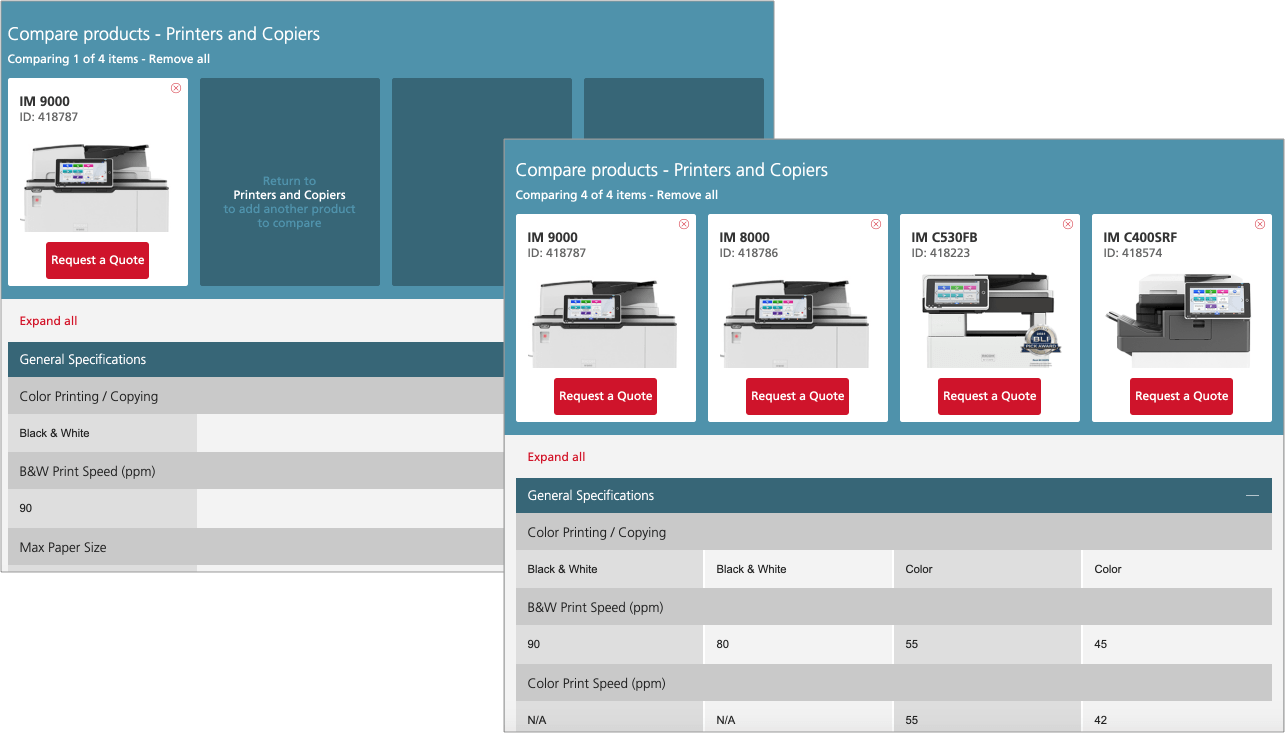Viewport: 1285px width, 733px height.
Task: Click 'Expand all' in the front window
Action: (x=556, y=457)
